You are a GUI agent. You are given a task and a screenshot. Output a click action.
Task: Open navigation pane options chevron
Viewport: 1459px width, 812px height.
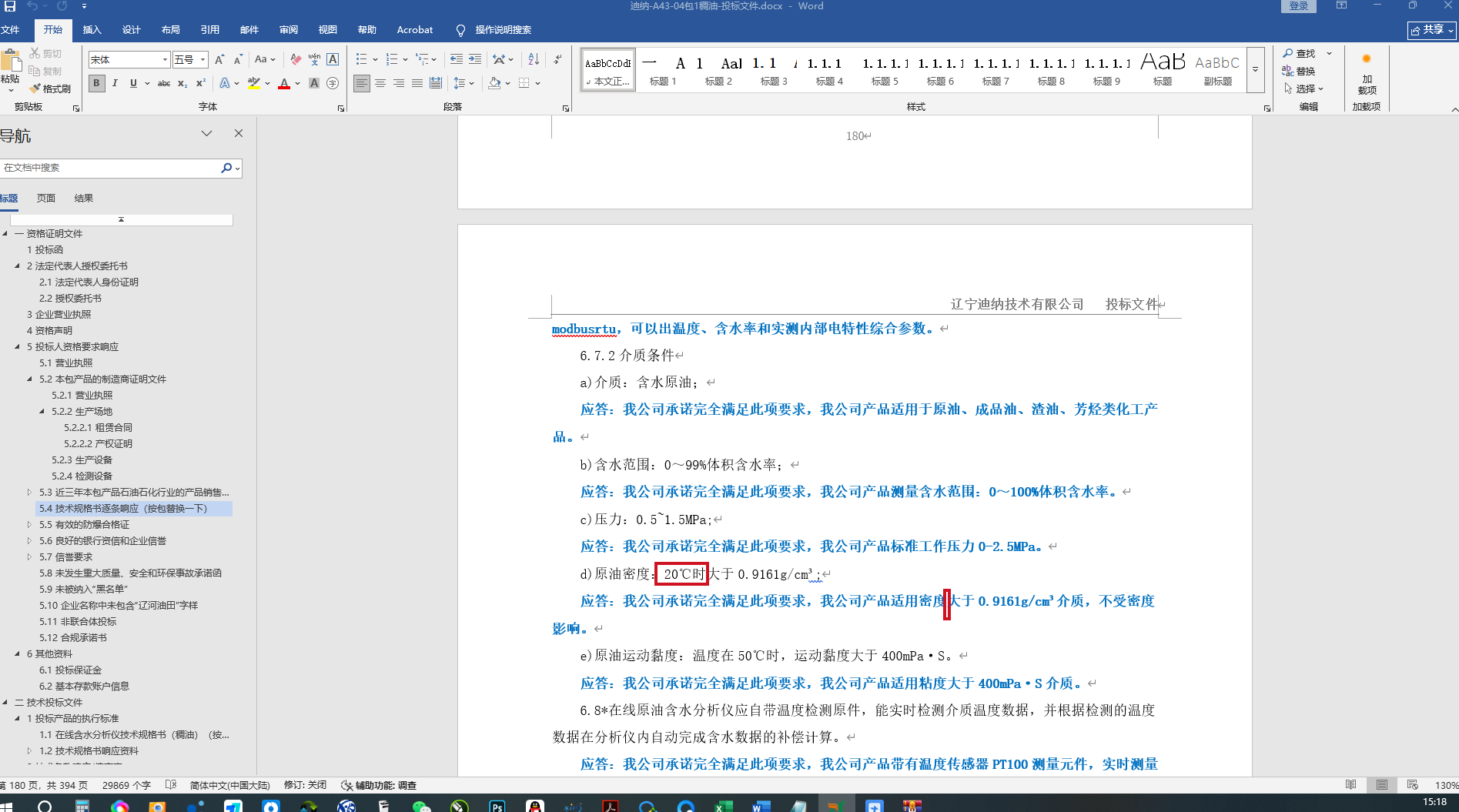coord(206,134)
